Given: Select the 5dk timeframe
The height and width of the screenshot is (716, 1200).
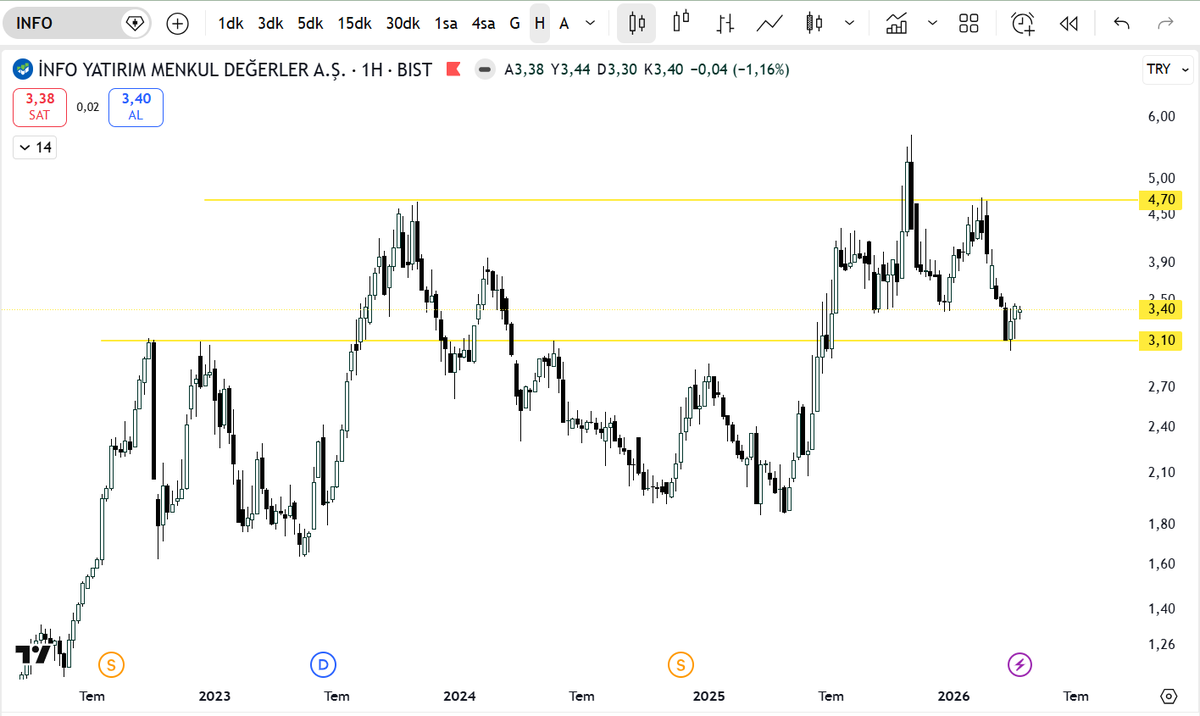Looking at the screenshot, I should [310, 23].
